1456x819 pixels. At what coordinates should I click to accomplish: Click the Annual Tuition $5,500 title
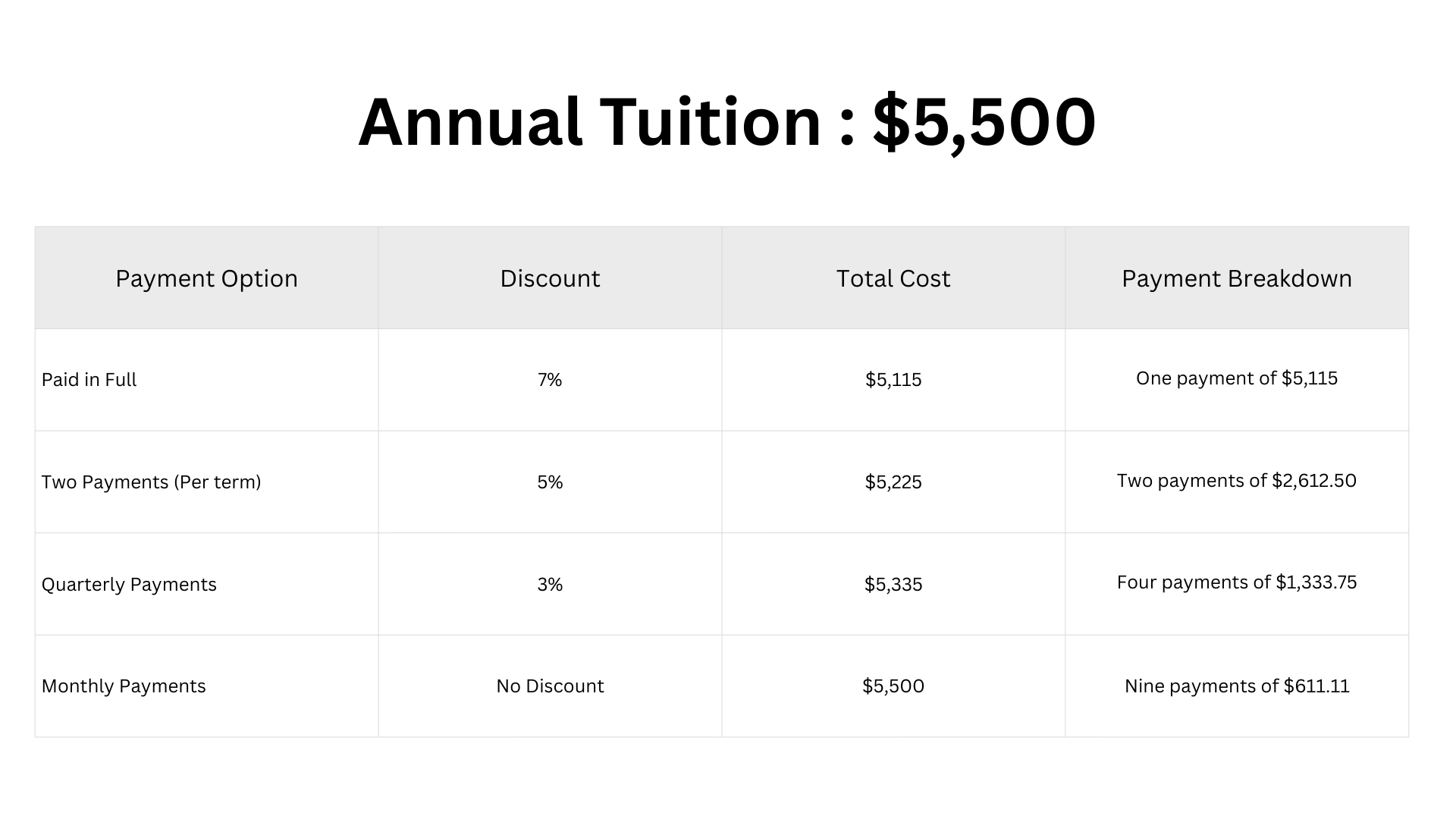point(726,122)
